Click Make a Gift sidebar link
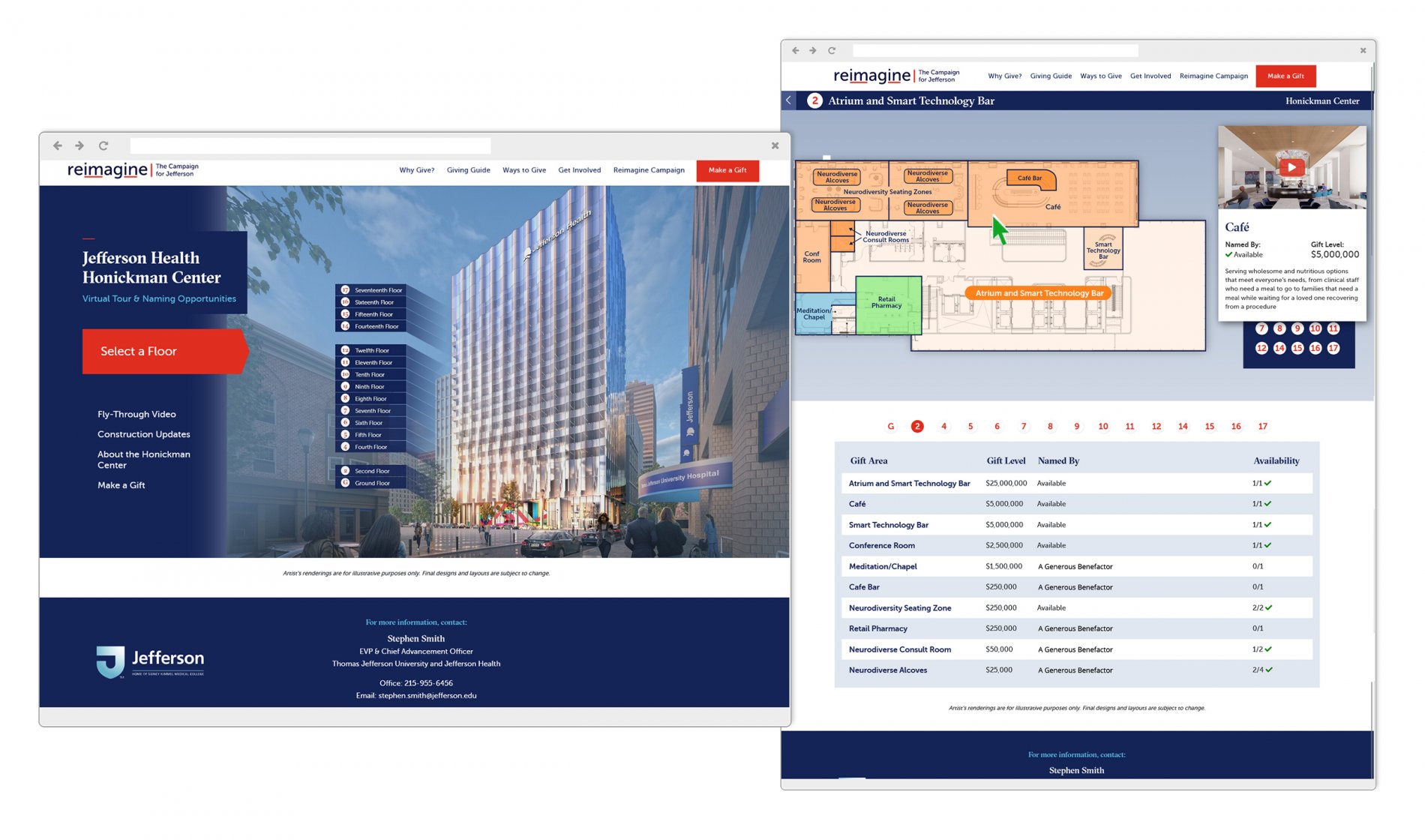 [x=121, y=485]
